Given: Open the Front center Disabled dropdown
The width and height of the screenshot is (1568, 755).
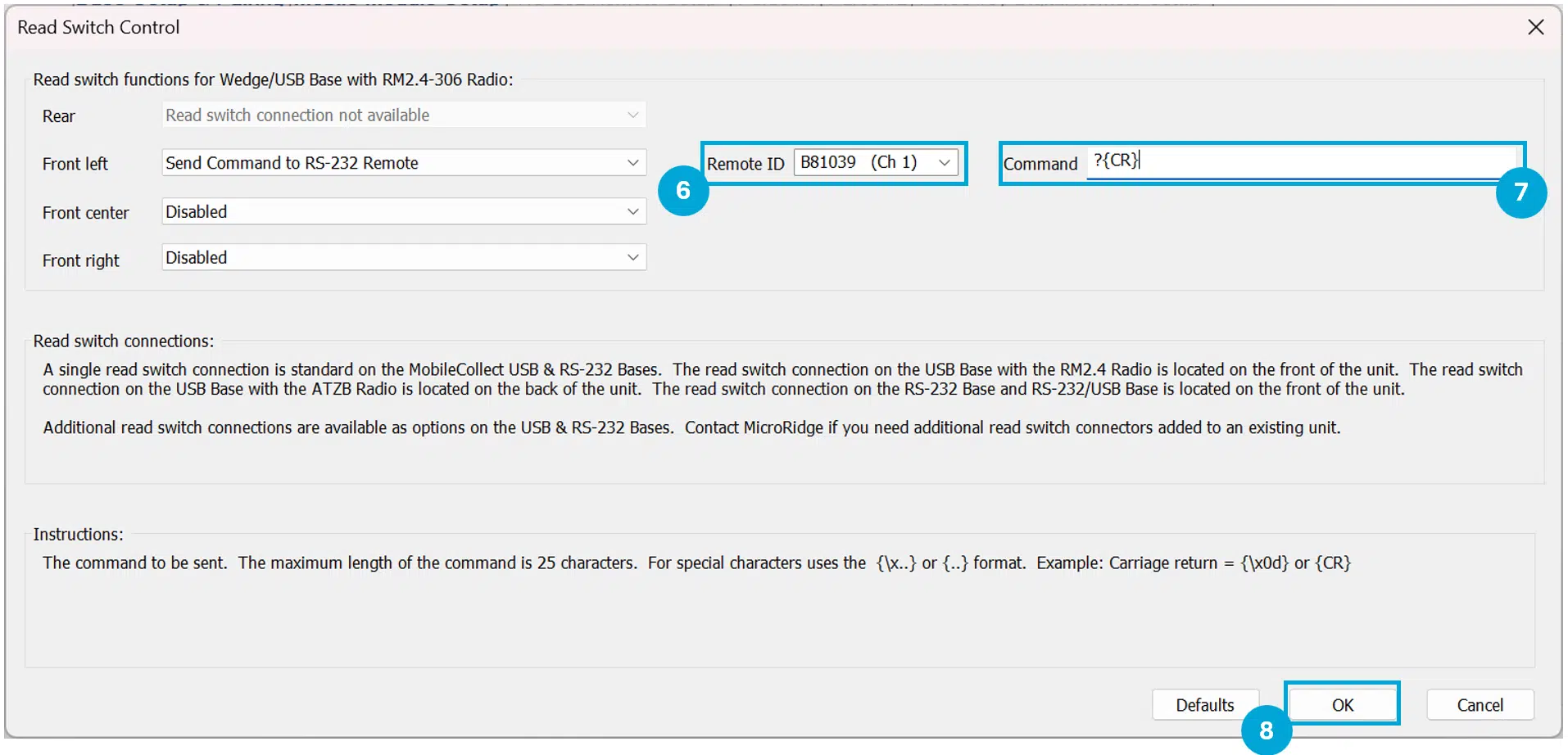Looking at the screenshot, I should (404, 211).
